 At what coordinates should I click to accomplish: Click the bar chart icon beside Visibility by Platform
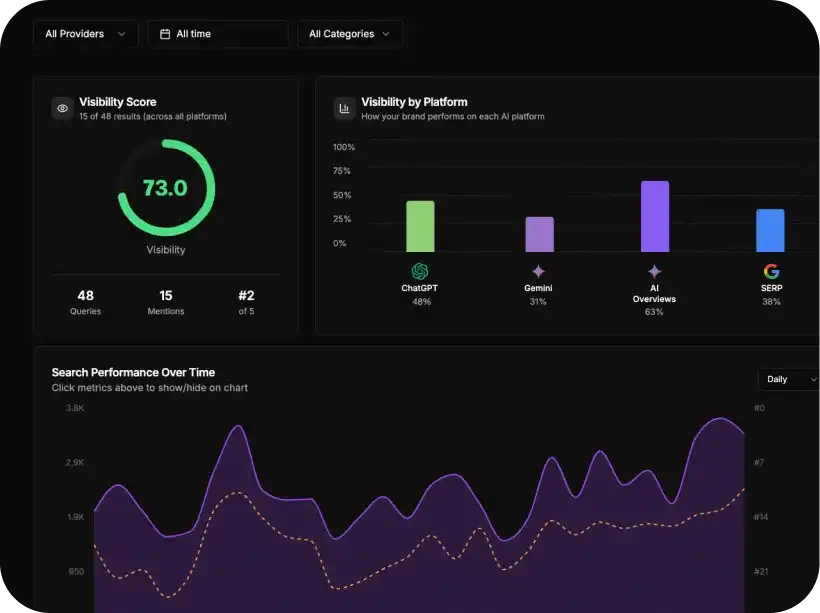click(344, 108)
